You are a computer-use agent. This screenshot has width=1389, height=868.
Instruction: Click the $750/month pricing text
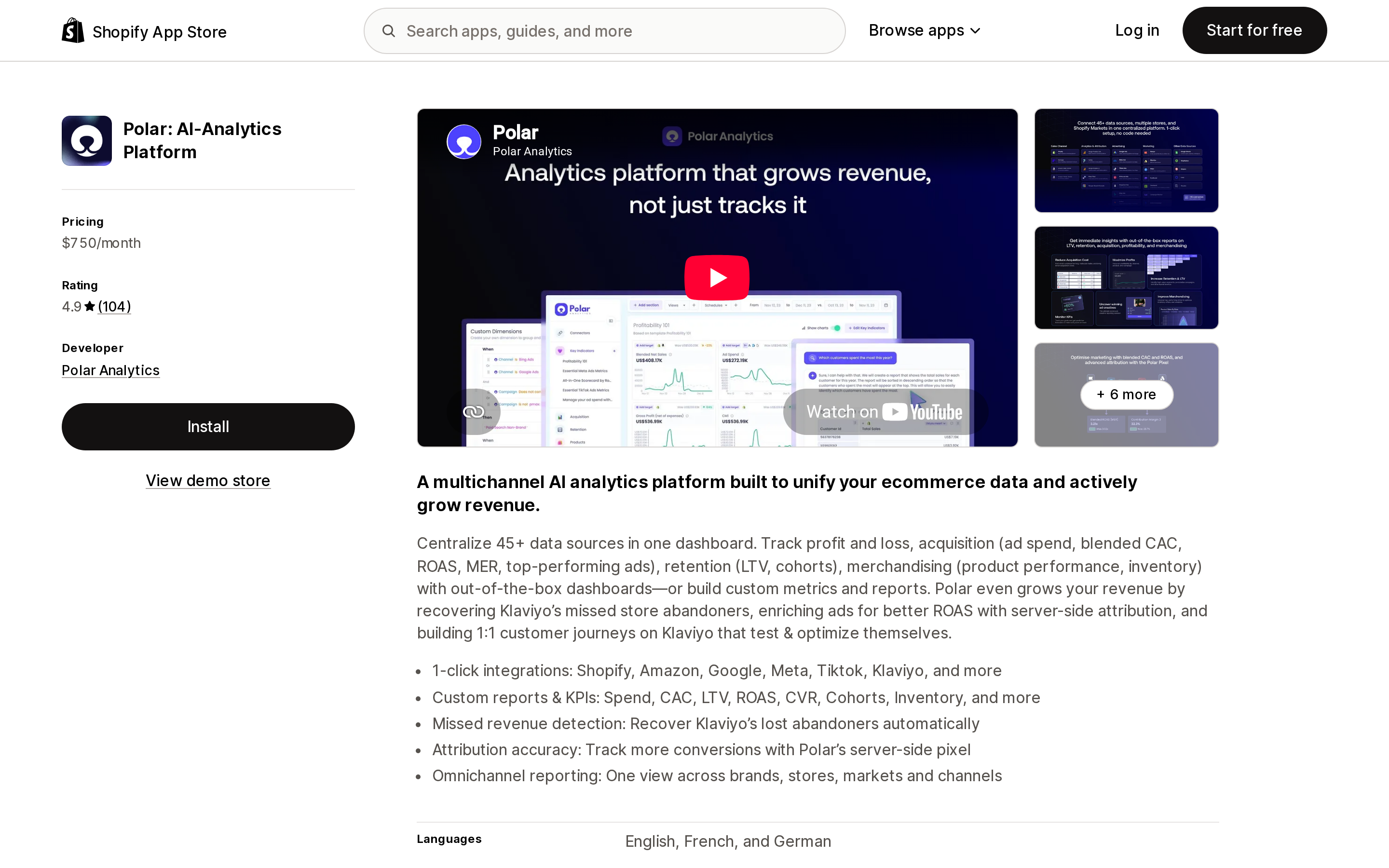(102, 243)
